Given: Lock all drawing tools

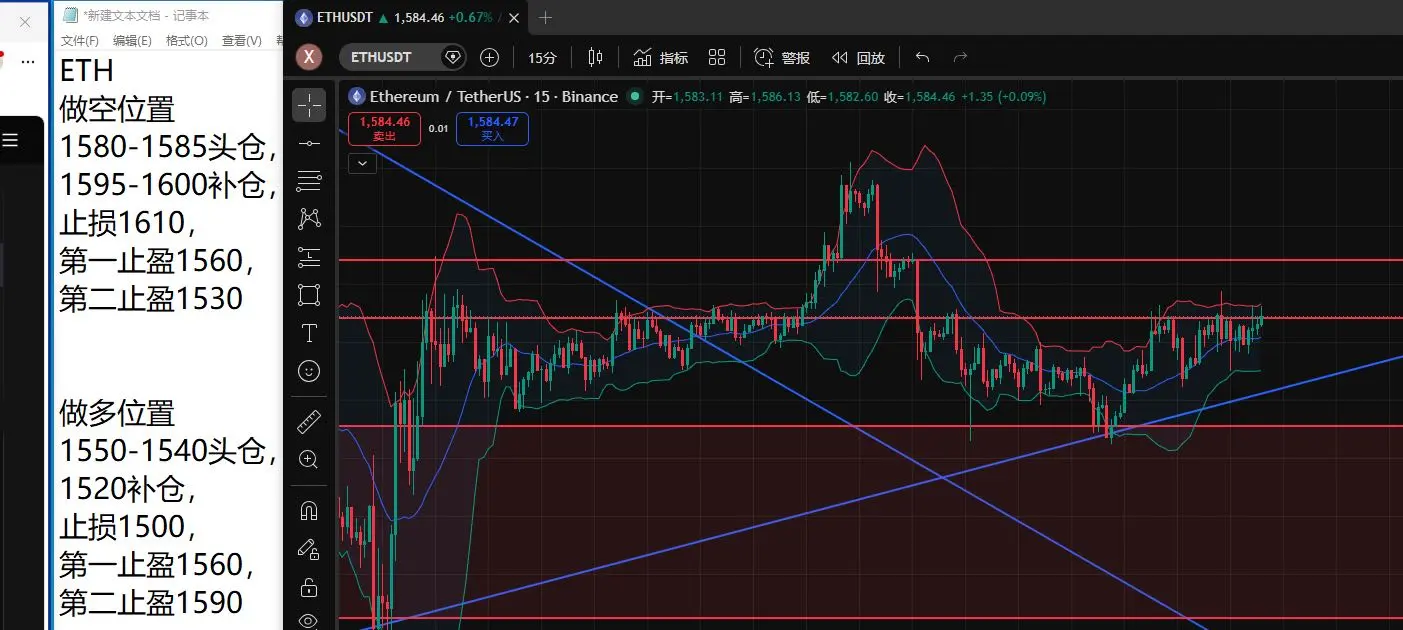Looking at the screenshot, I should [x=309, y=586].
